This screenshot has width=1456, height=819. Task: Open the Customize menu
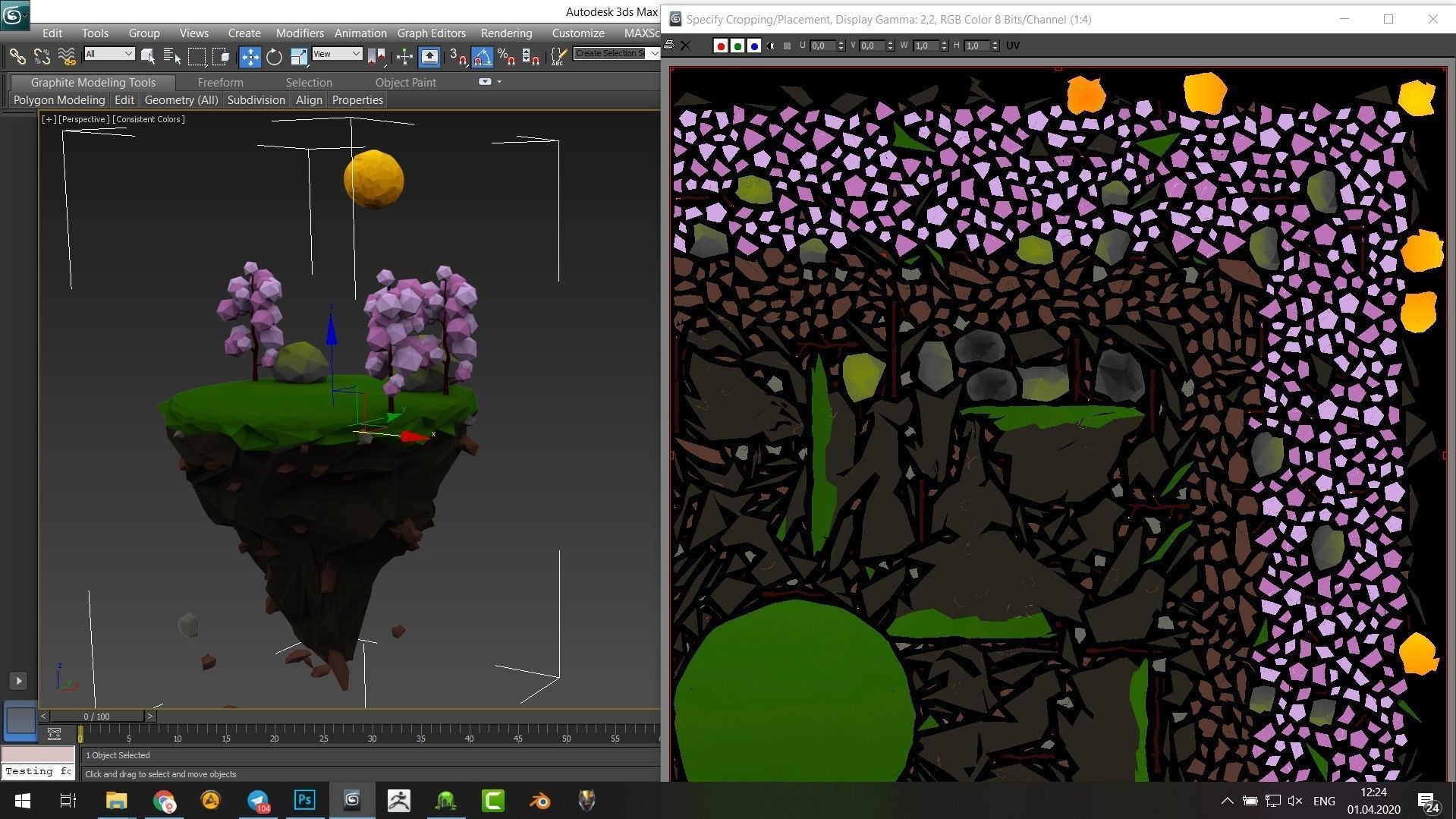pyautogui.click(x=578, y=33)
